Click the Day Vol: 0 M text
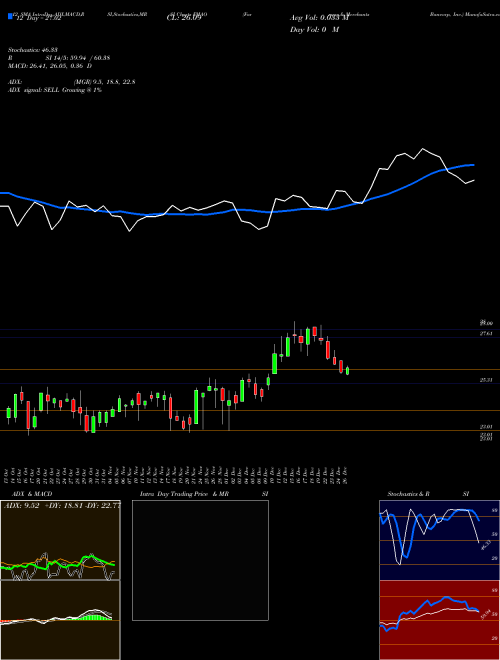Screen dimensions: 500x660 [x=314, y=30]
